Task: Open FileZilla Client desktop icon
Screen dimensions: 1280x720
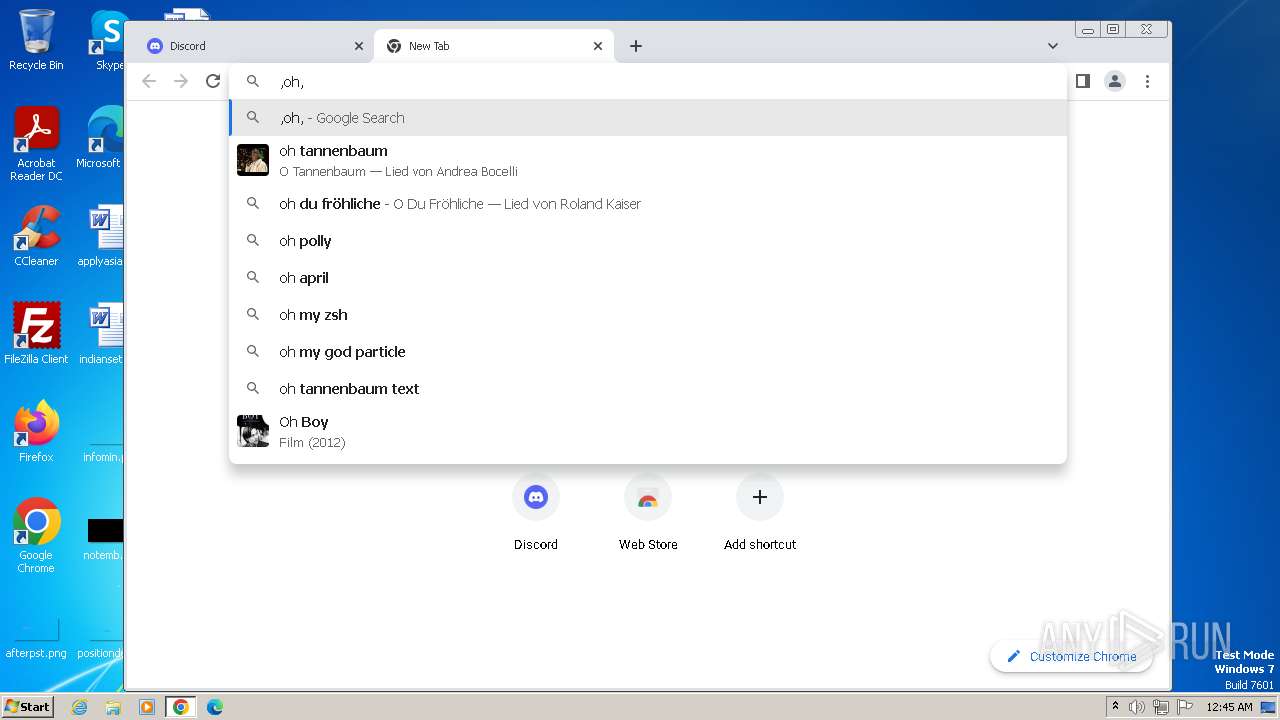Action: (36, 333)
